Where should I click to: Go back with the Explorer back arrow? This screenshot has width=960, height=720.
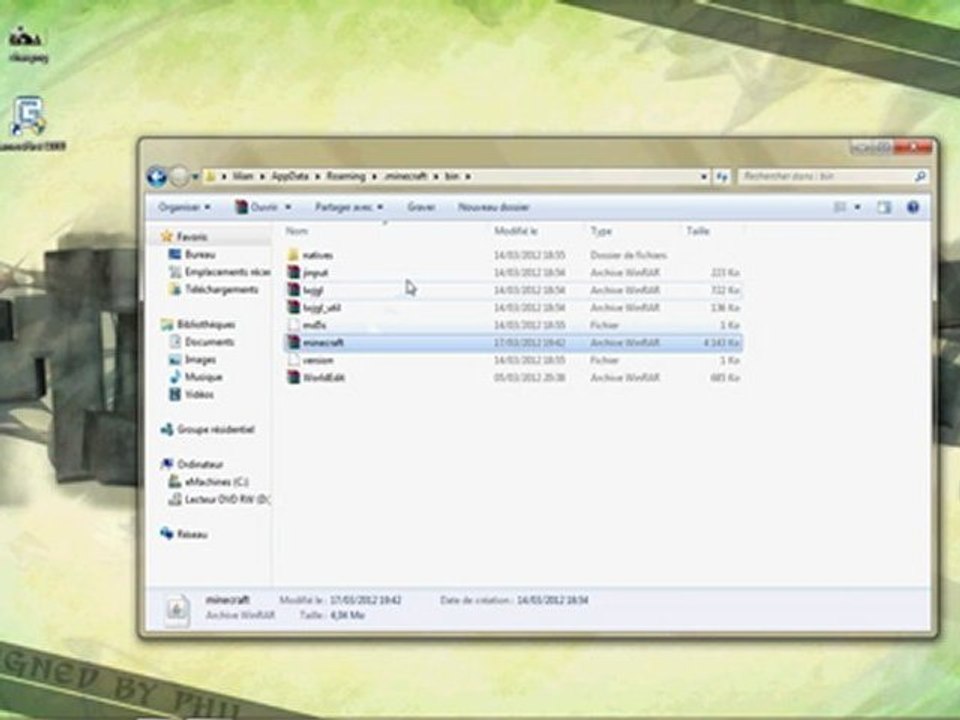pyautogui.click(x=157, y=176)
